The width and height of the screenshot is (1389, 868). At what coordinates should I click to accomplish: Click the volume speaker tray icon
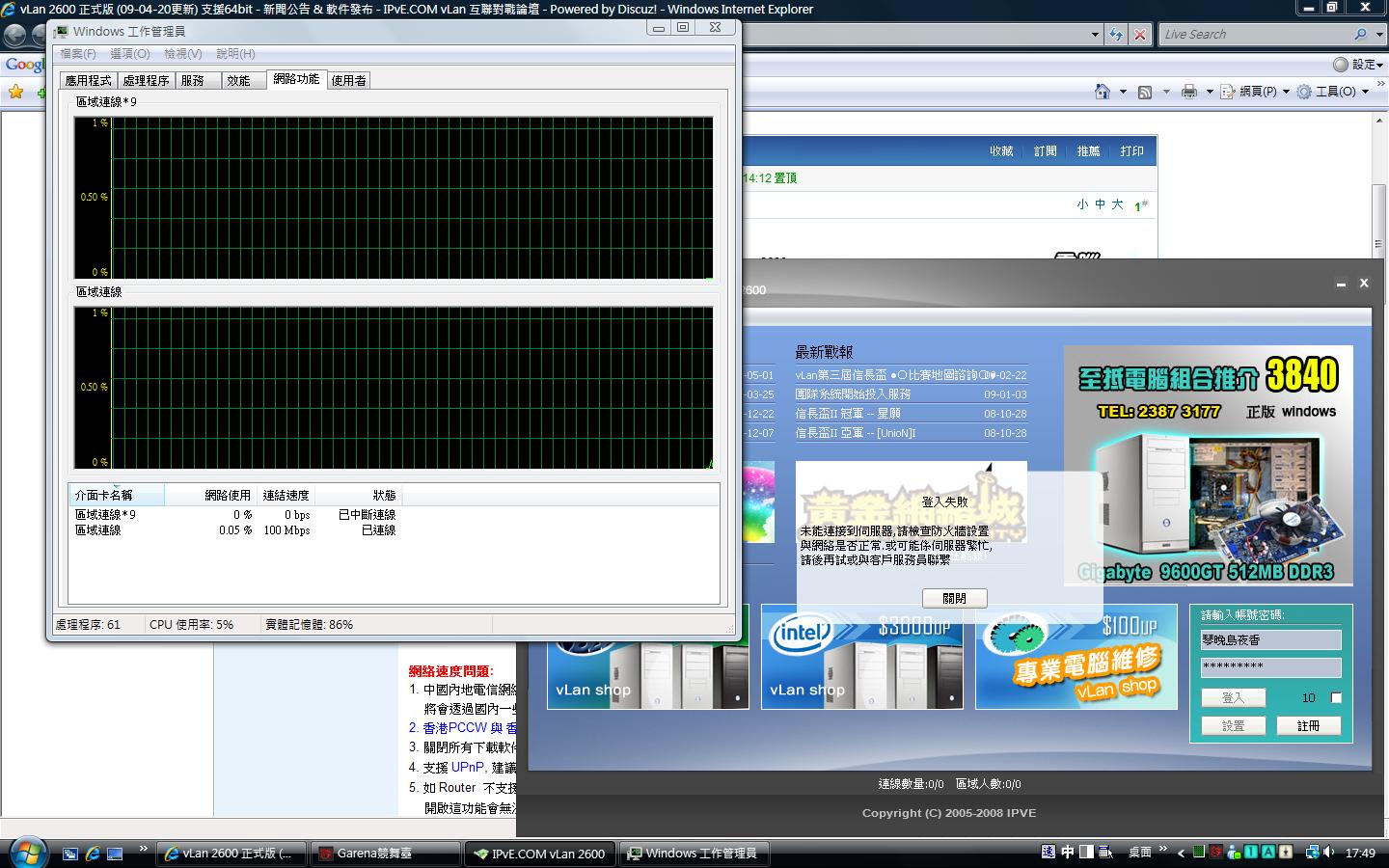[1331, 853]
